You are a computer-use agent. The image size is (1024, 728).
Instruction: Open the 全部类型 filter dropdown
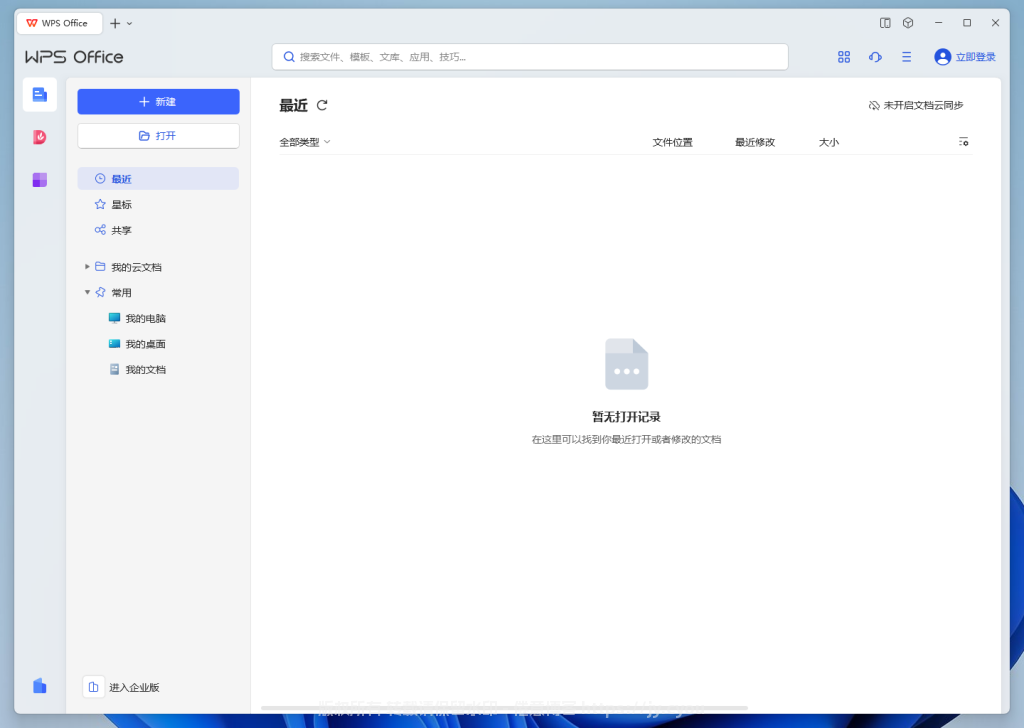[x=305, y=142]
